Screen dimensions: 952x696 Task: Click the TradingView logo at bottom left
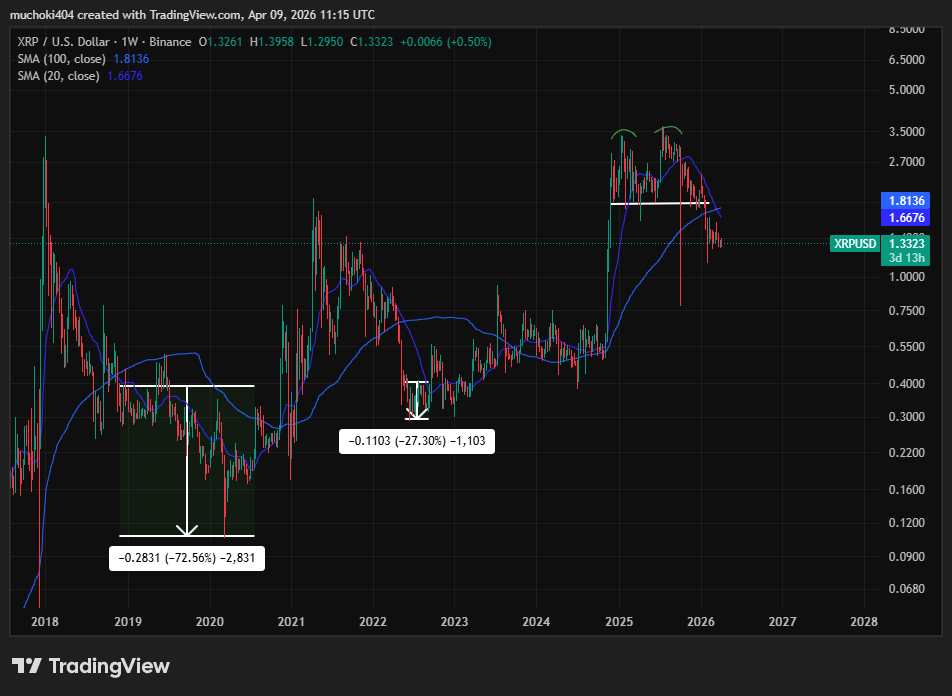pos(88,666)
